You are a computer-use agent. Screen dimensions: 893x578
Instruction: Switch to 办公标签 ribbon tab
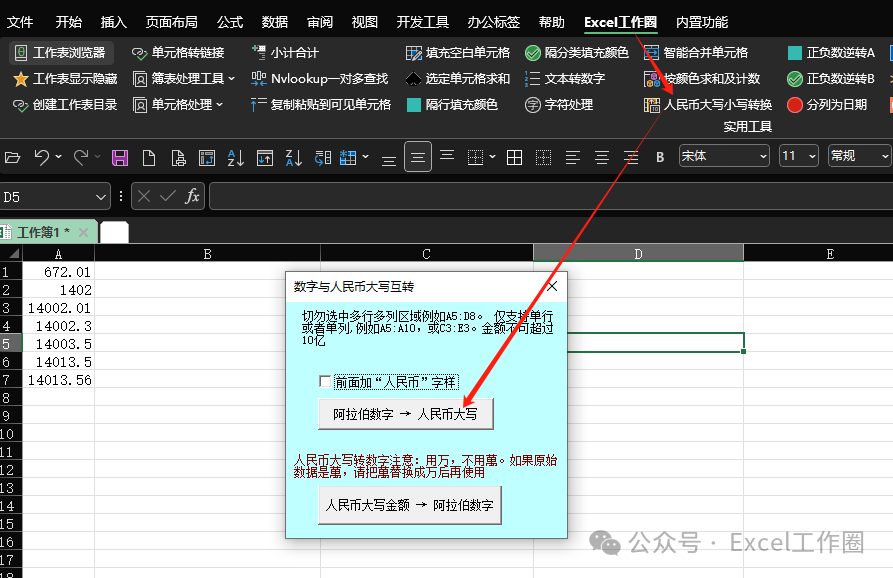coord(493,22)
